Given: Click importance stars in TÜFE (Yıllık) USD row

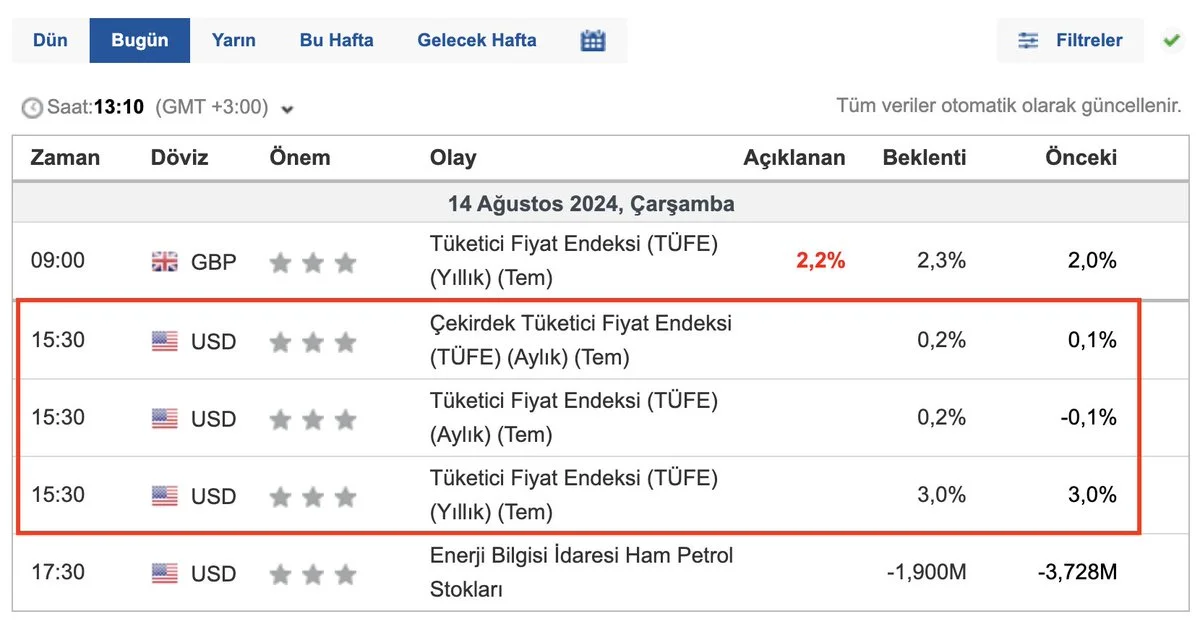Looking at the screenshot, I should 312,496.
